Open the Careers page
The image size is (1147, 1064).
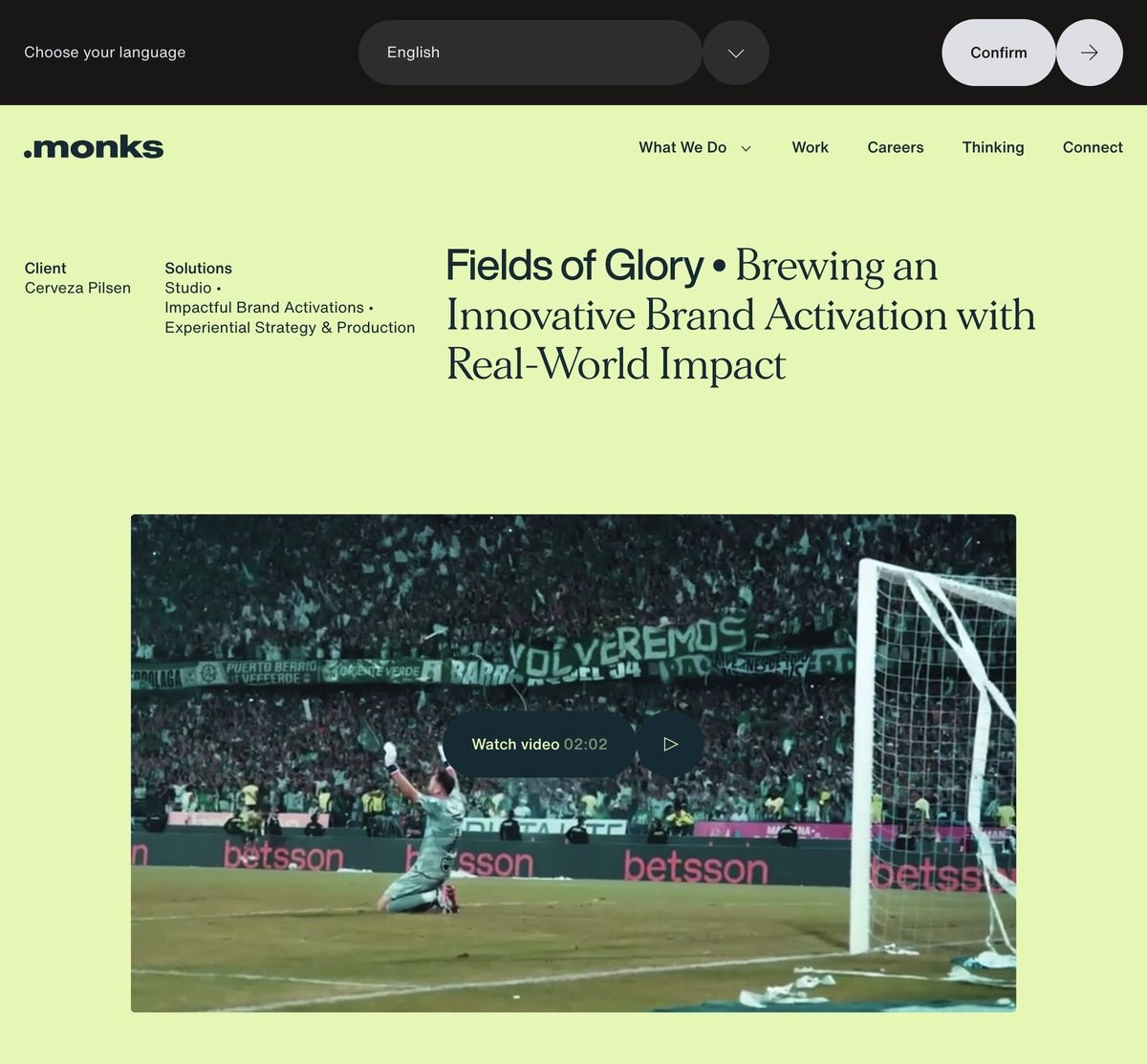[x=896, y=147]
